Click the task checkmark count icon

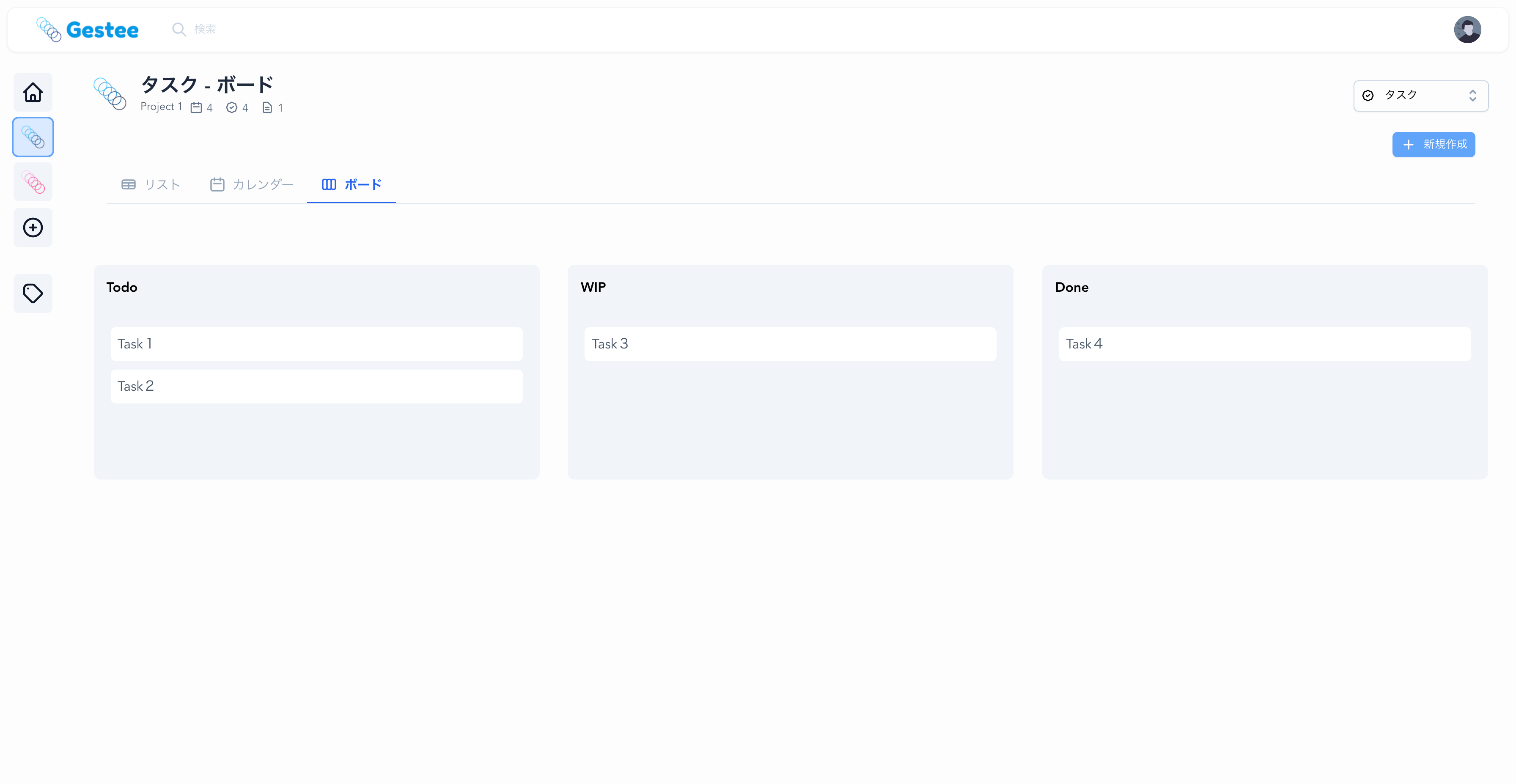click(x=232, y=108)
